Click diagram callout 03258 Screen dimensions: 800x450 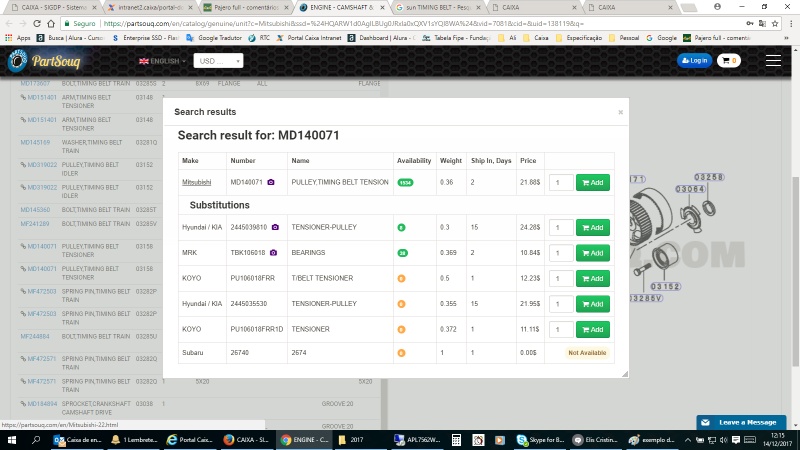pos(709,177)
